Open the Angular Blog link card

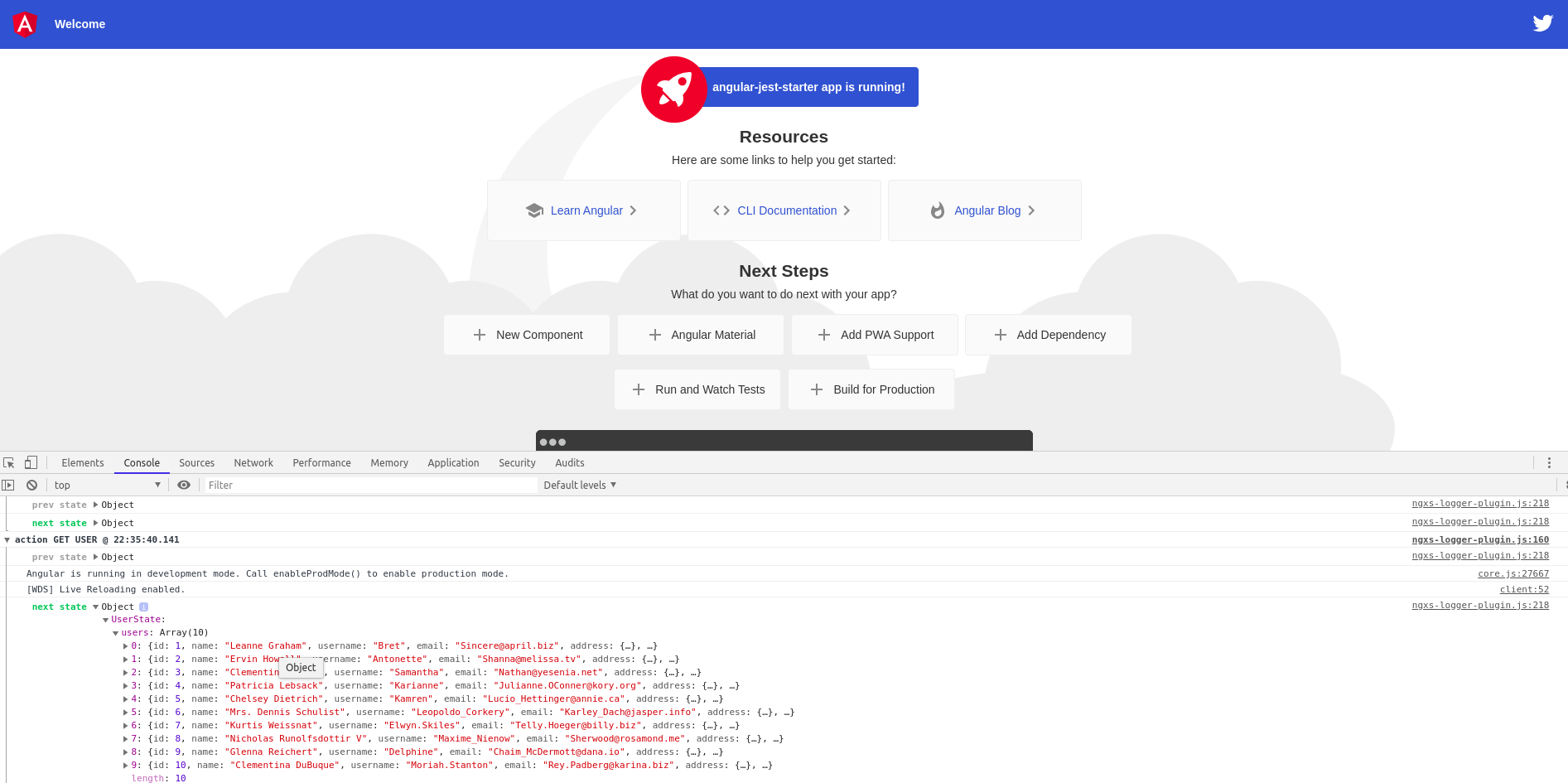pos(985,210)
